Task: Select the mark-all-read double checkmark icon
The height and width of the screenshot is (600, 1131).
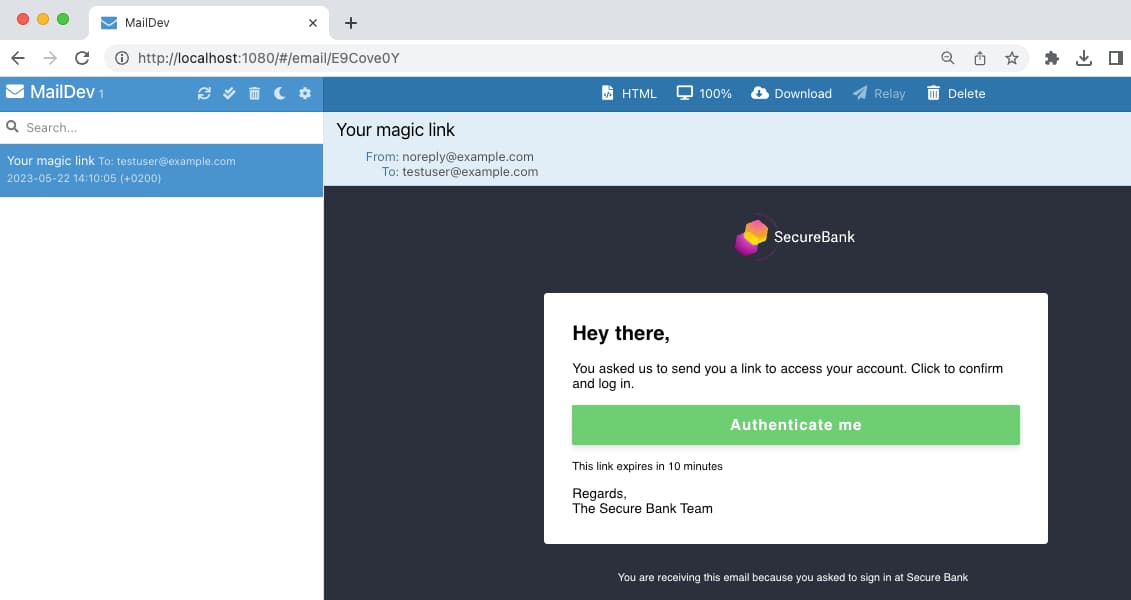Action: (229, 92)
